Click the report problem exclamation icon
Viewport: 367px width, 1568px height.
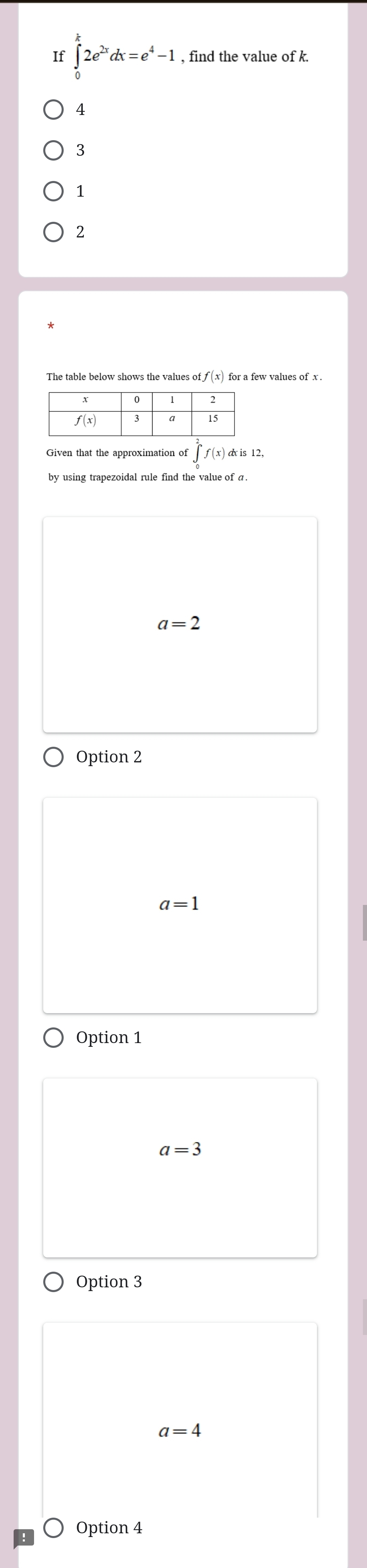point(23,1539)
